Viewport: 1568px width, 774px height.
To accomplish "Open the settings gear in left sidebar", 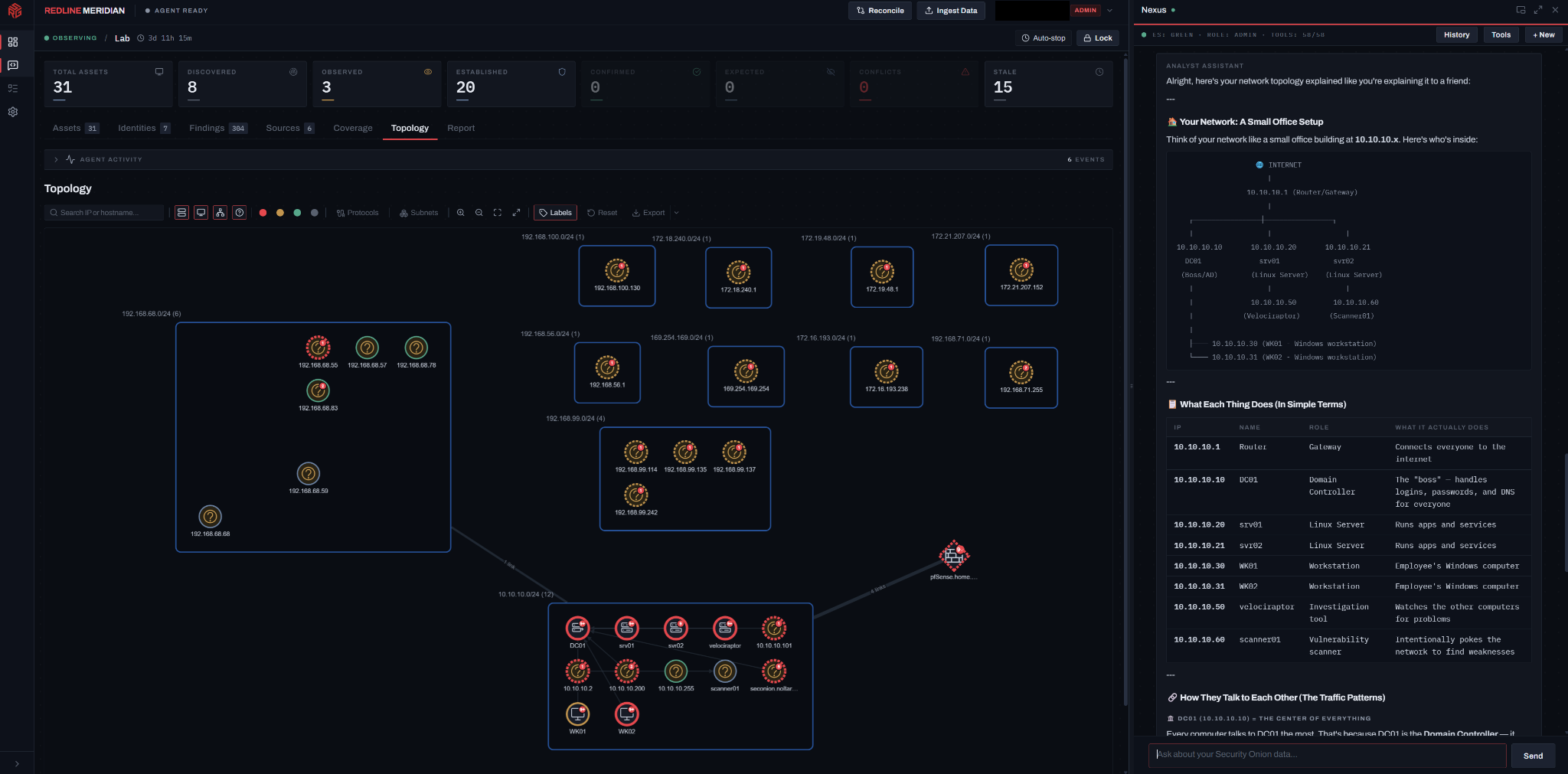I will (13, 112).
